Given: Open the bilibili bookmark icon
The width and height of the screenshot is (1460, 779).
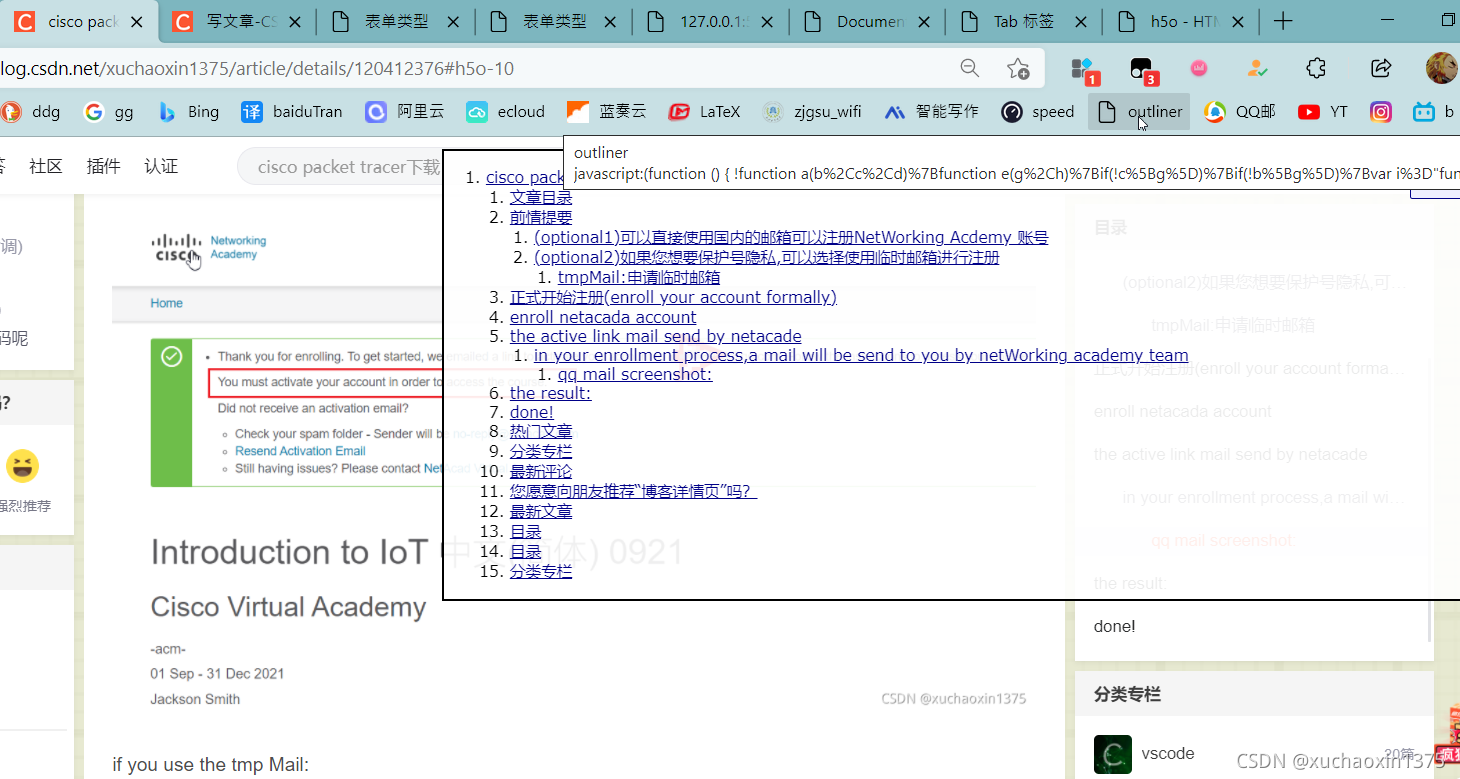Looking at the screenshot, I should tap(1424, 112).
